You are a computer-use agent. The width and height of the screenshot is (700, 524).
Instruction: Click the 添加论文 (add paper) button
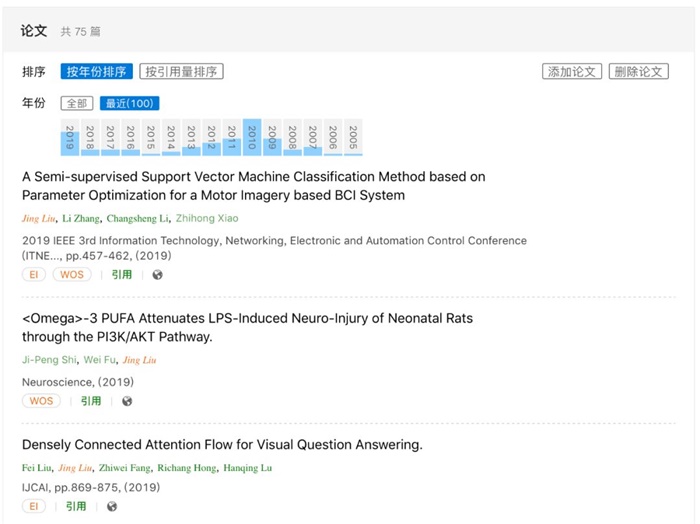pos(571,72)
